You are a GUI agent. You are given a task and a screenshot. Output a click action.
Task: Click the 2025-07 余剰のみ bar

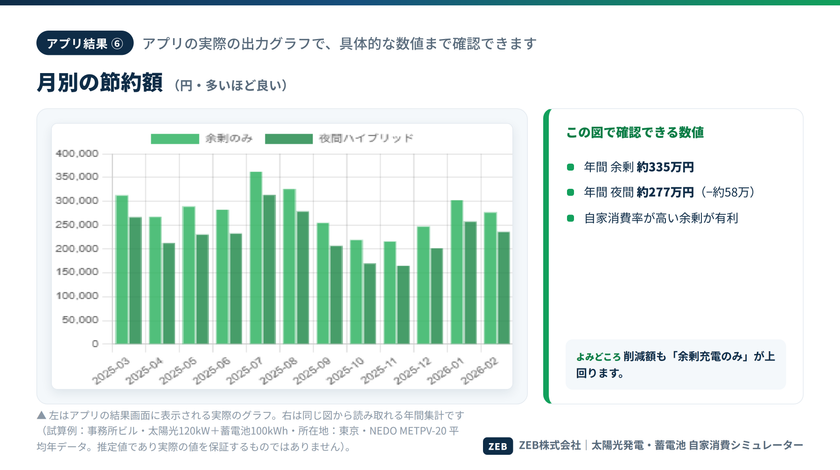(x=256, y=258)
